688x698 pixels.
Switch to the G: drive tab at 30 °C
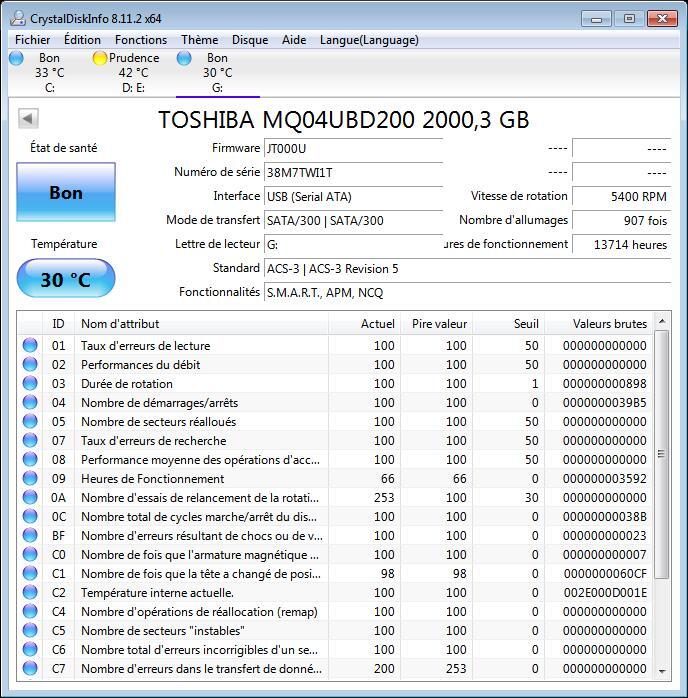(x=217, y=73)
